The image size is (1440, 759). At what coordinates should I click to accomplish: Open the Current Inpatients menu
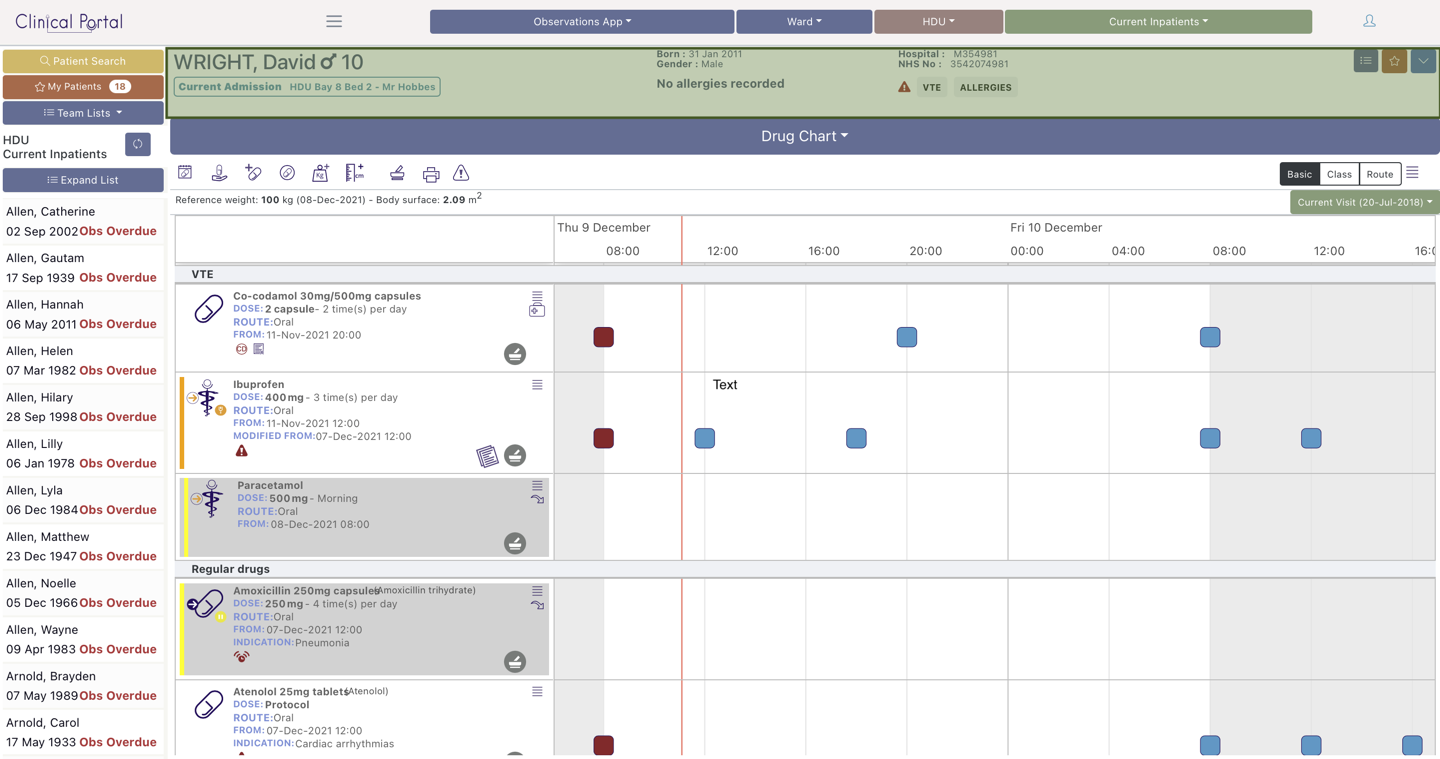coord(1158,22)
